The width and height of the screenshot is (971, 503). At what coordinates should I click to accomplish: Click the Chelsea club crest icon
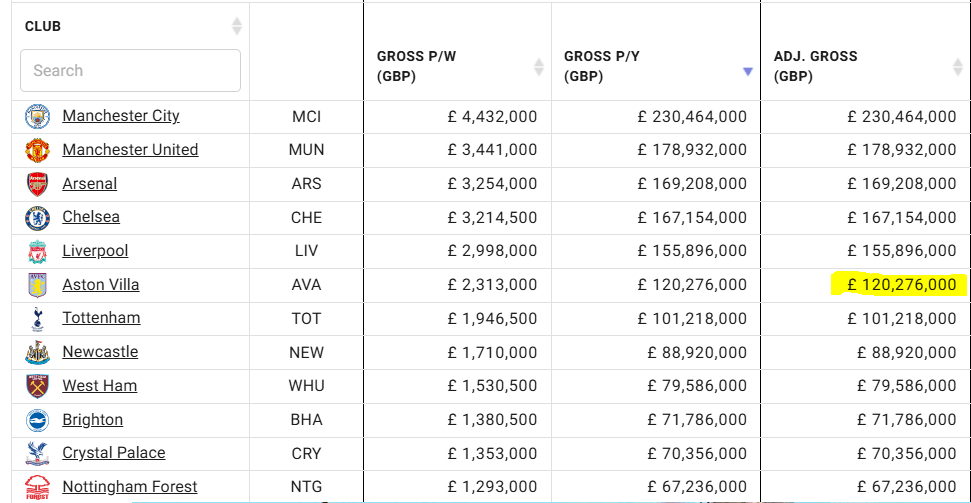click(x=37, y=218)
